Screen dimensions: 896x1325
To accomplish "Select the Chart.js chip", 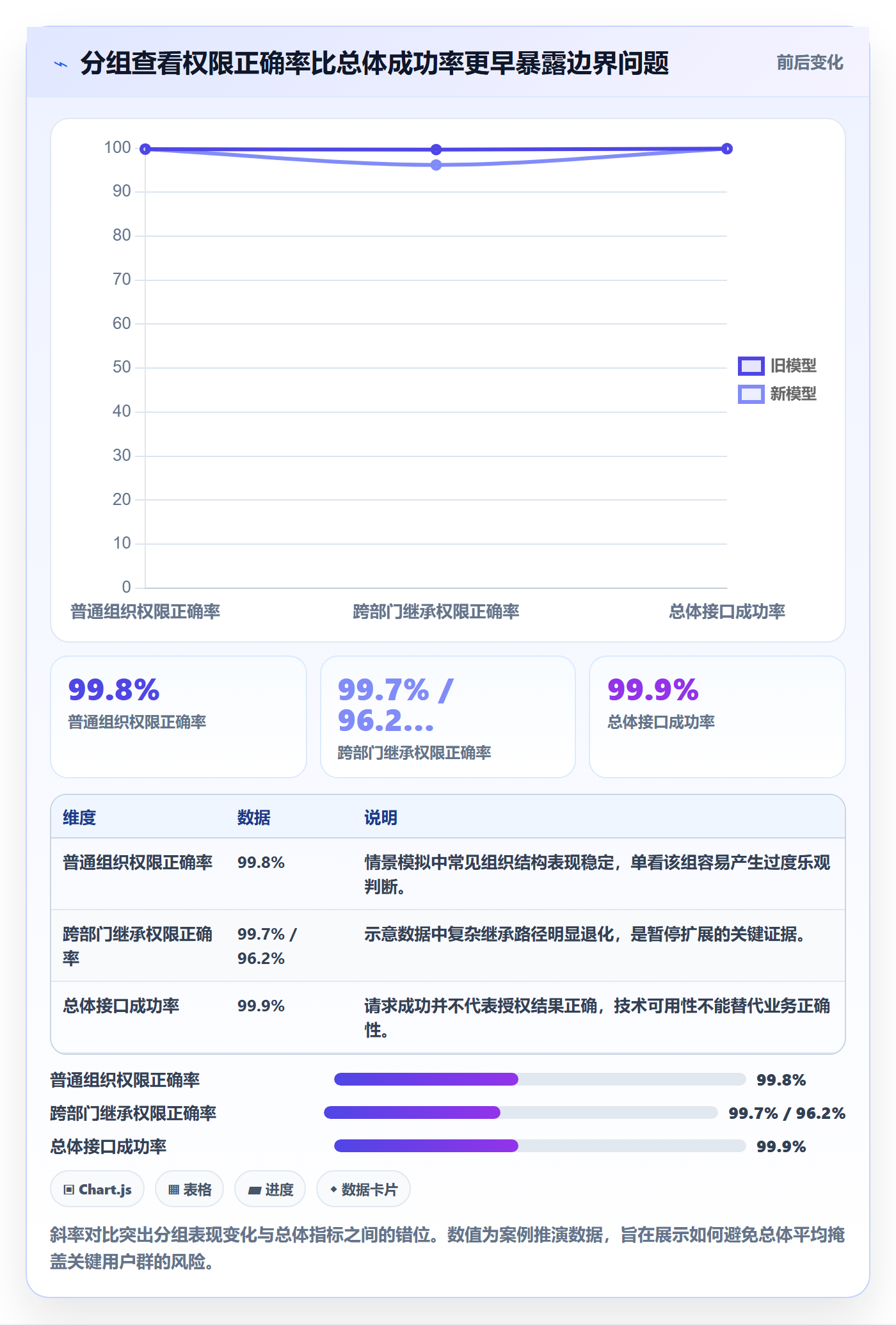I will tap(97, 1189).
